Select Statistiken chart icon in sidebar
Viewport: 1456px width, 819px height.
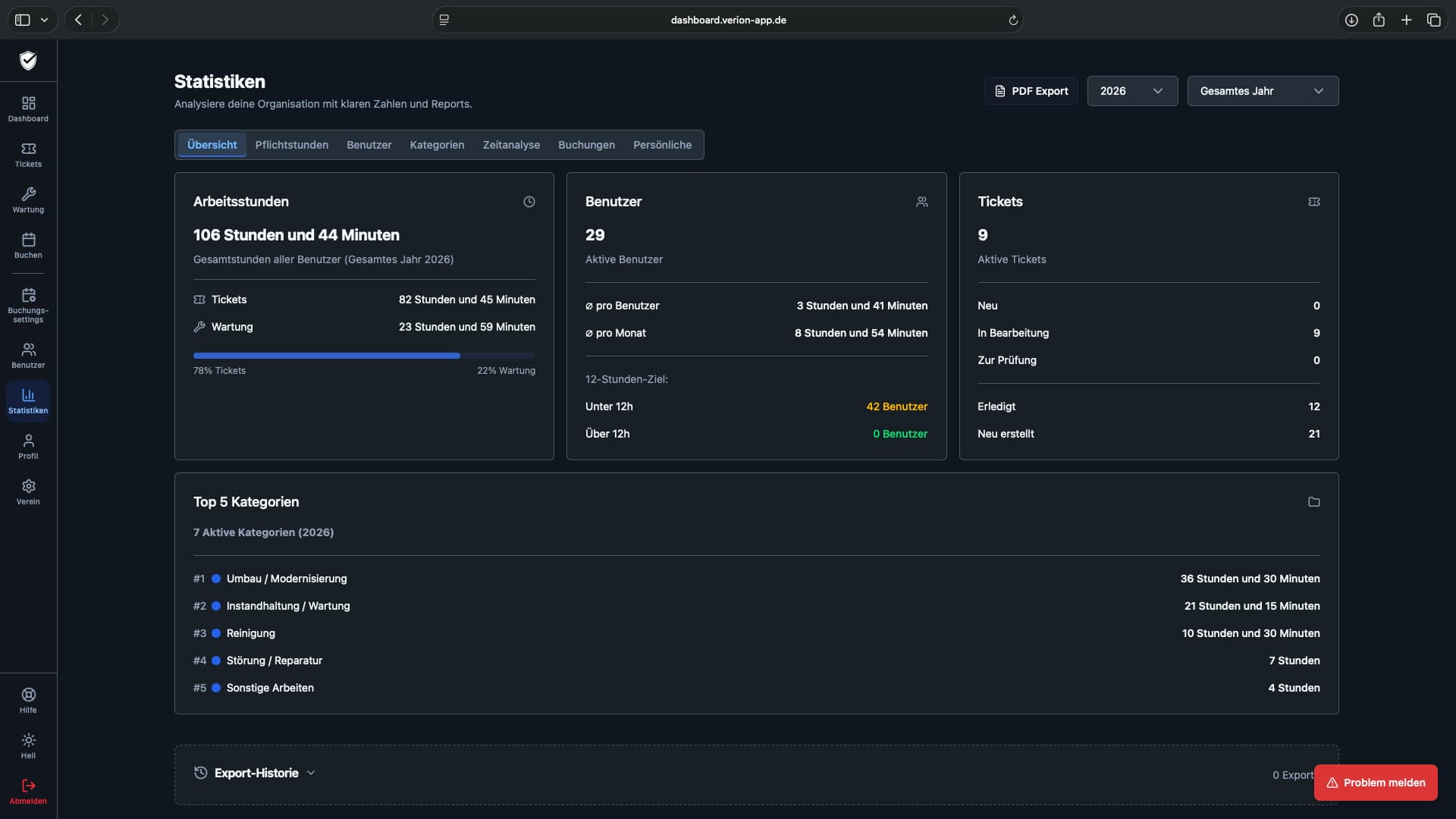point(28,394)
